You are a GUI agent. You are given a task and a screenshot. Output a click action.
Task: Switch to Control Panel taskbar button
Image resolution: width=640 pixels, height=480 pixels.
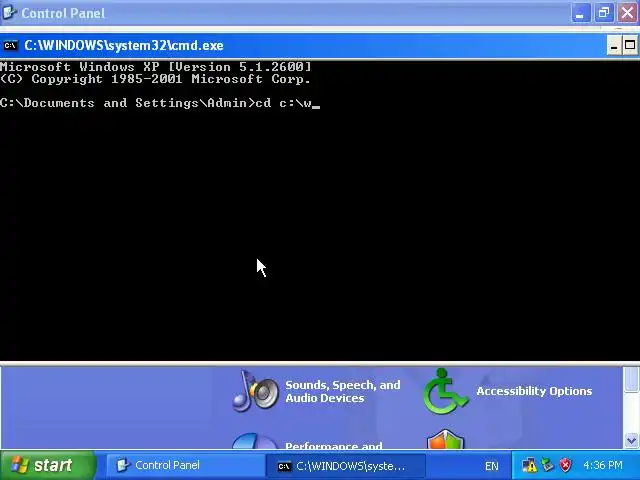[184, 465]
